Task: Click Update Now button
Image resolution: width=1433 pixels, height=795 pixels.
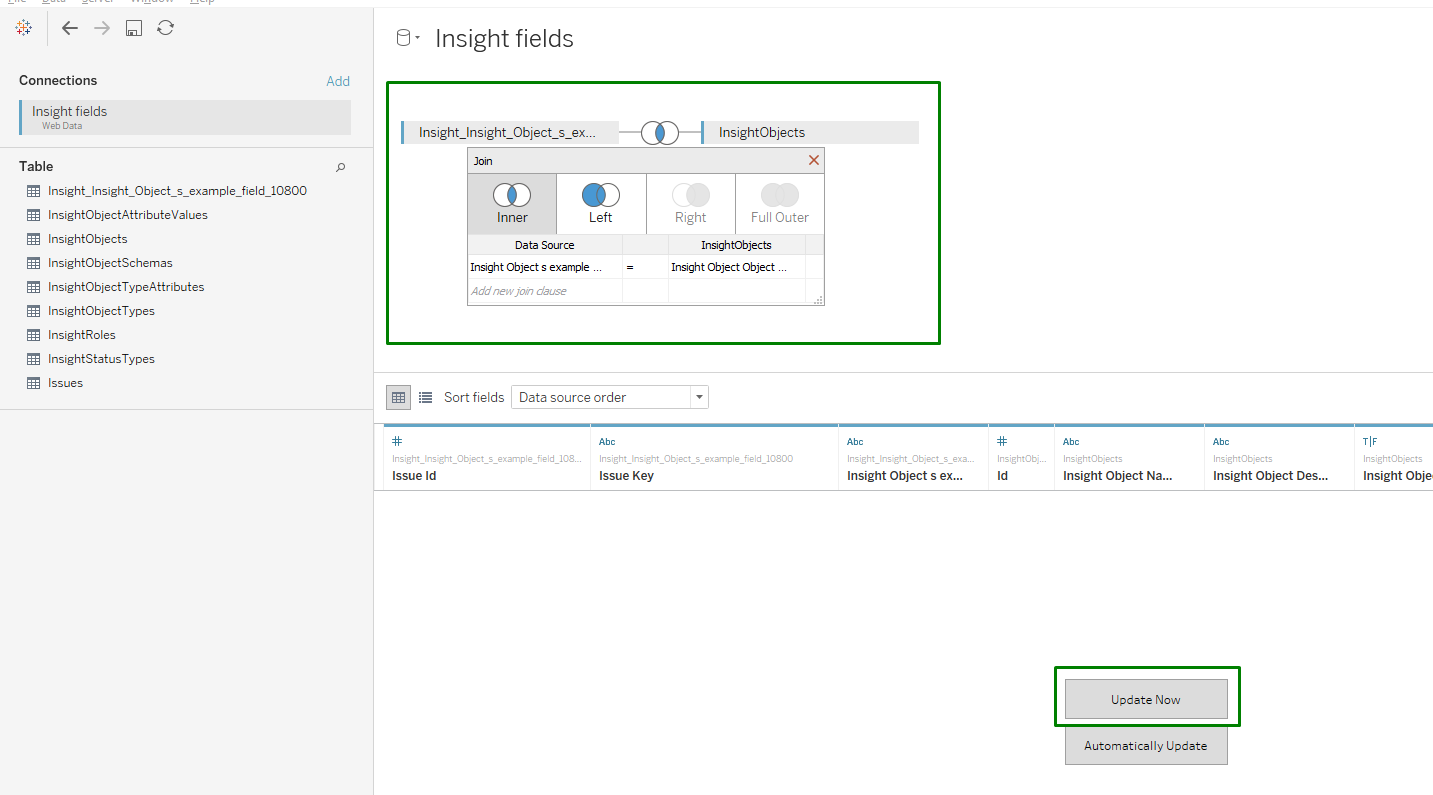Action: (x=1145, y=699)
